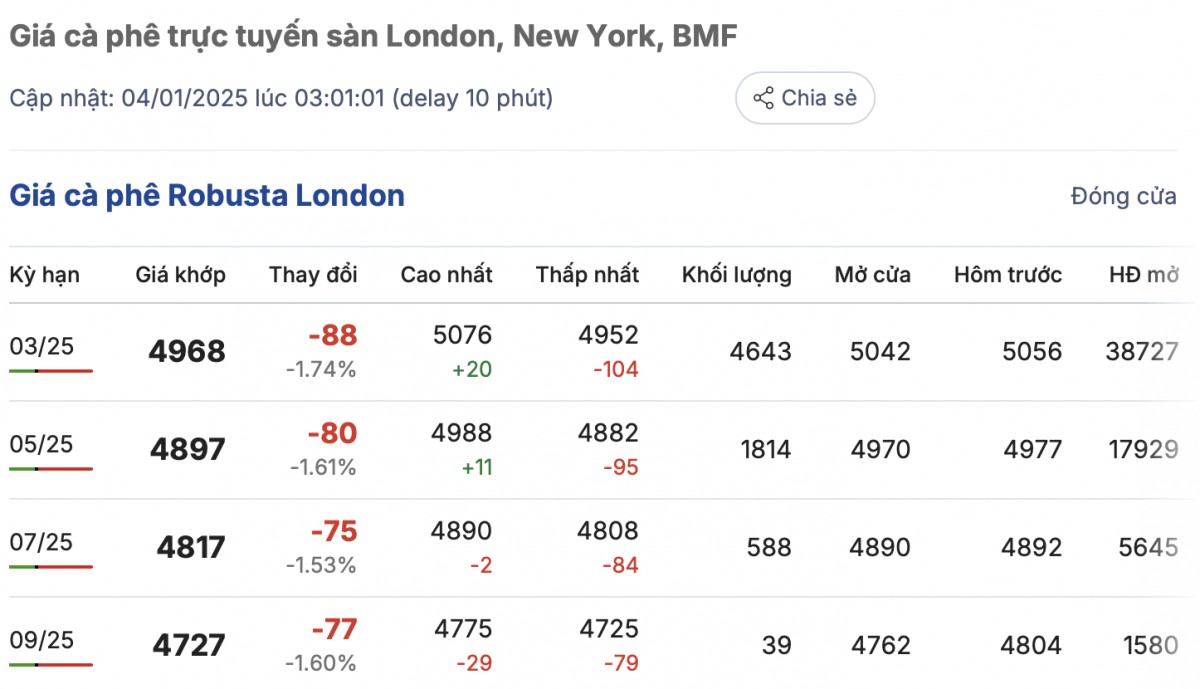Click the price range bar under 03/25
Screen dimensions: 1200x689
51,371
